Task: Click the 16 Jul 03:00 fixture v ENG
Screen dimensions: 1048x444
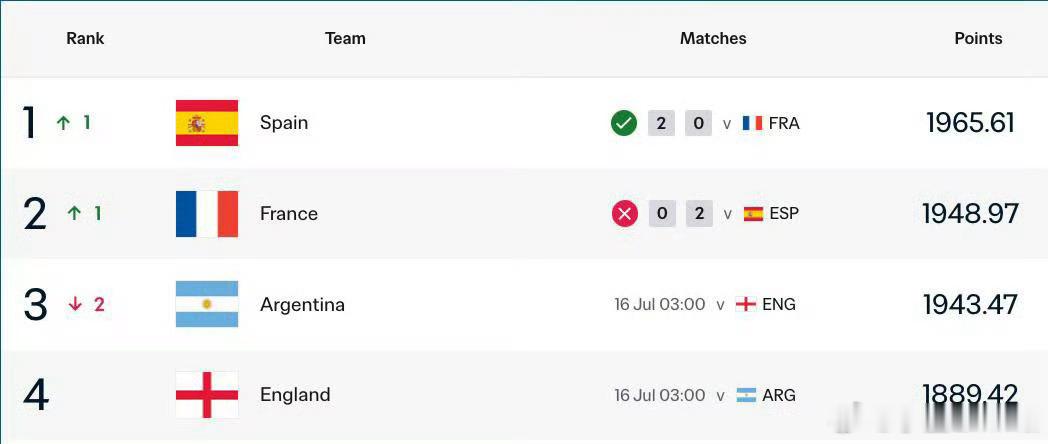Action: pos(705,304)
